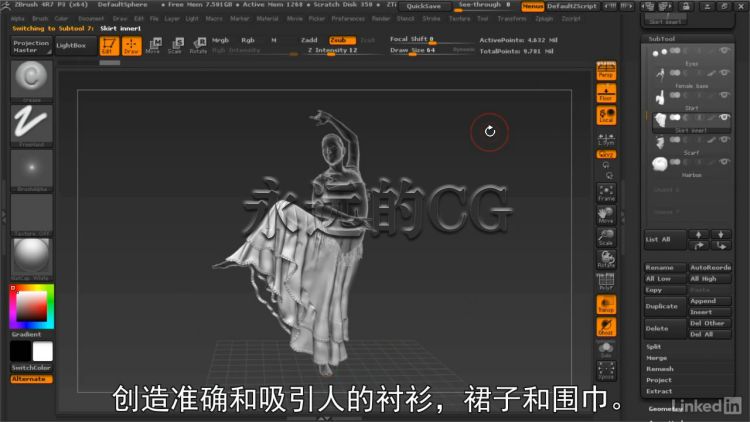Open the Preferences menu

tap(348, 19)
